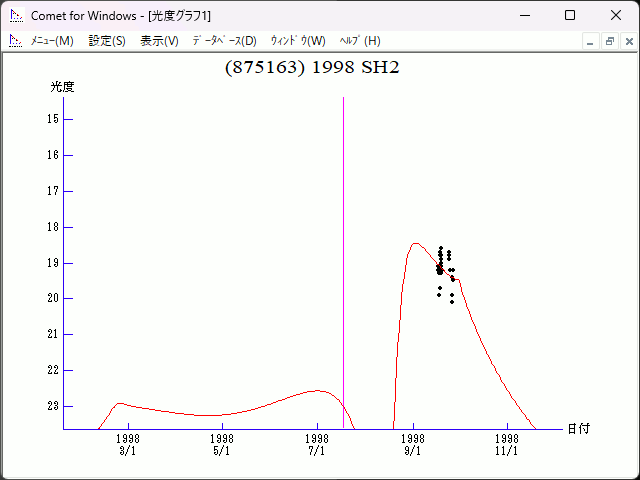Image resolution: width=640 pixels, height=480 pixels.
Task: Minimize the Comet for Windows window
Action: (x=525, y=16)
